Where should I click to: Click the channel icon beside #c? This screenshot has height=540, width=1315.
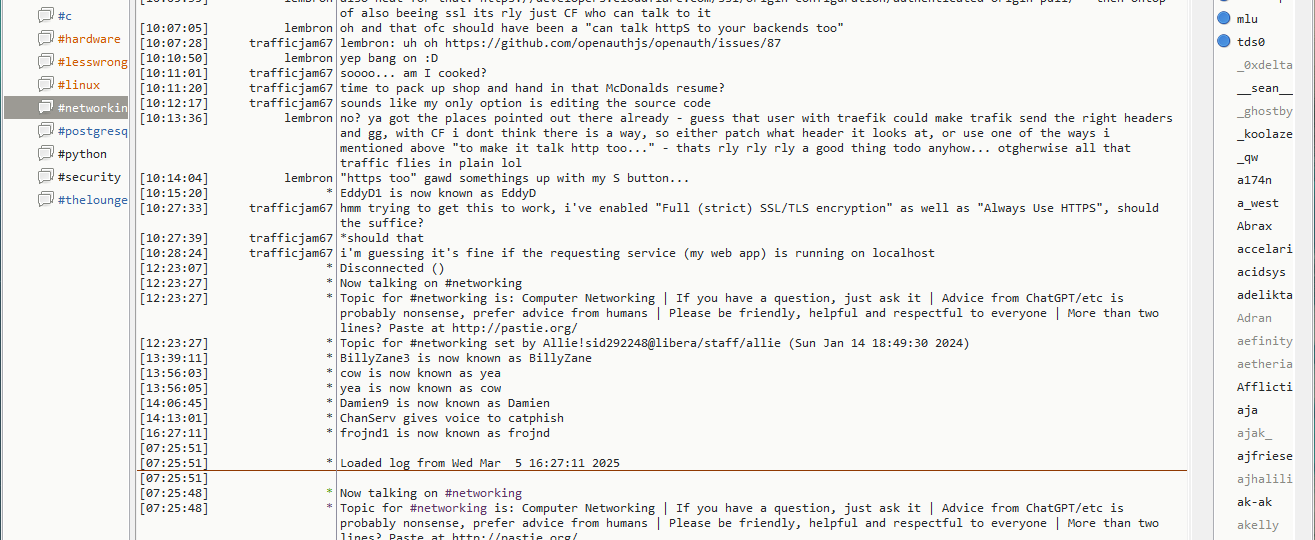coord(45,15)
